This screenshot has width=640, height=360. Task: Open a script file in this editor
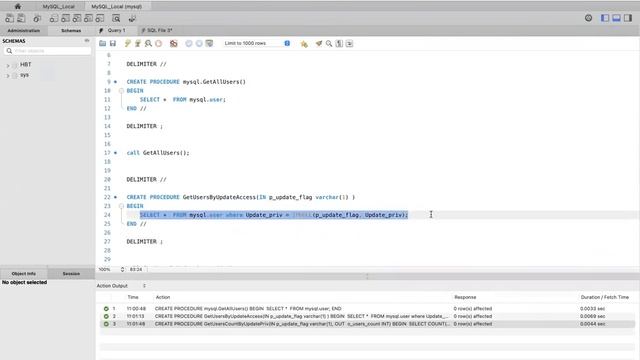tap(102, 43)
